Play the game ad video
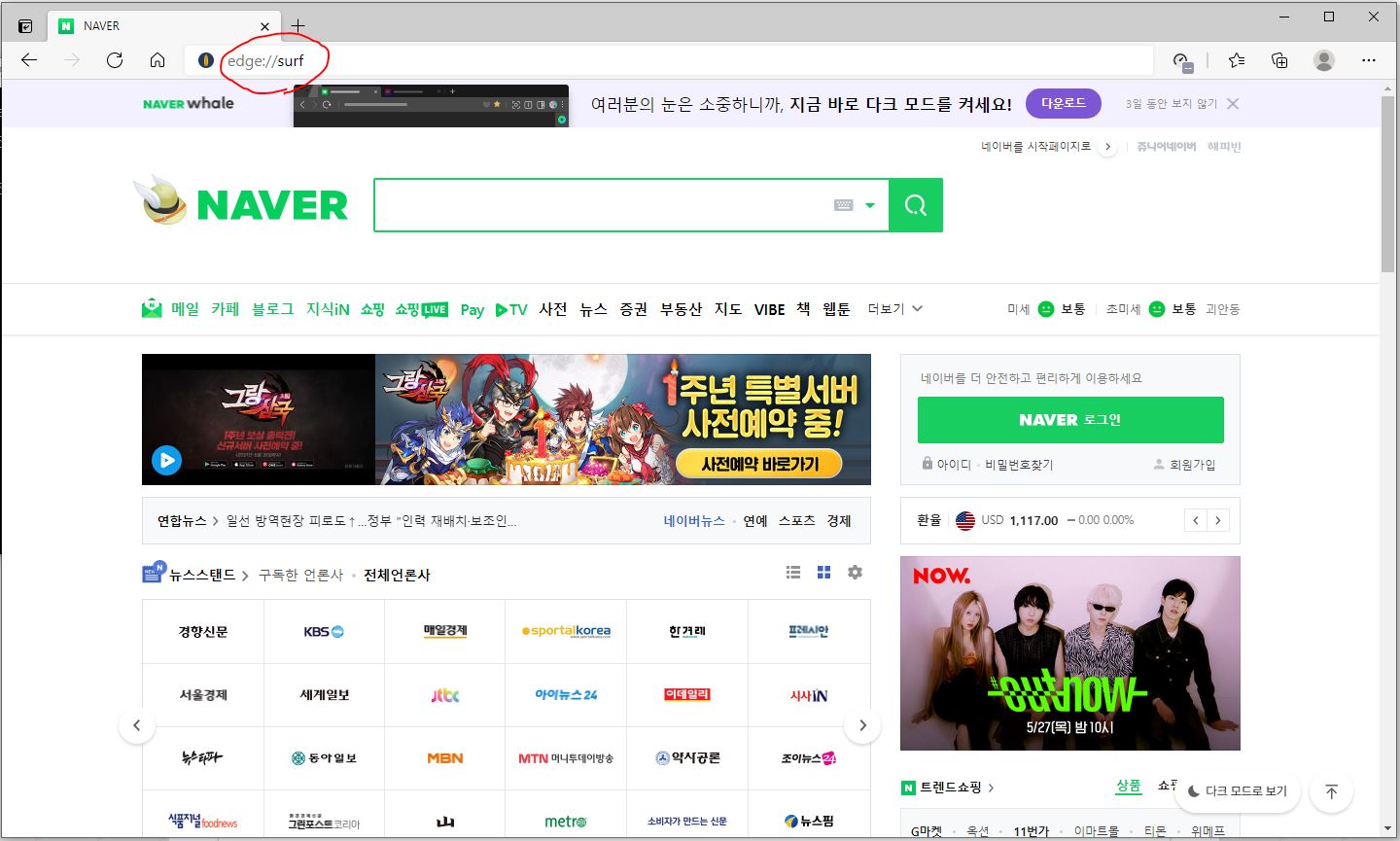The image size is (1400, 841). [x=166, y=460]
